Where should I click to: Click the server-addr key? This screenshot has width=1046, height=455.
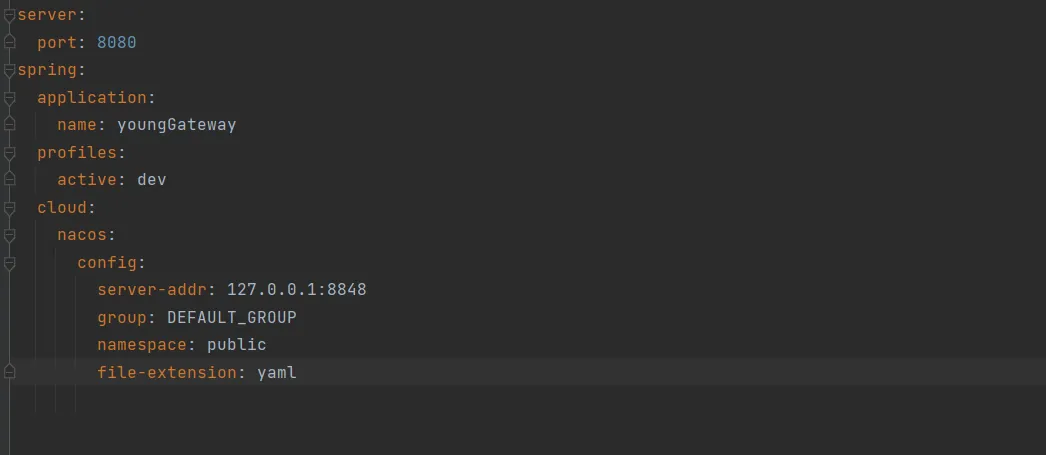(151, 290)
